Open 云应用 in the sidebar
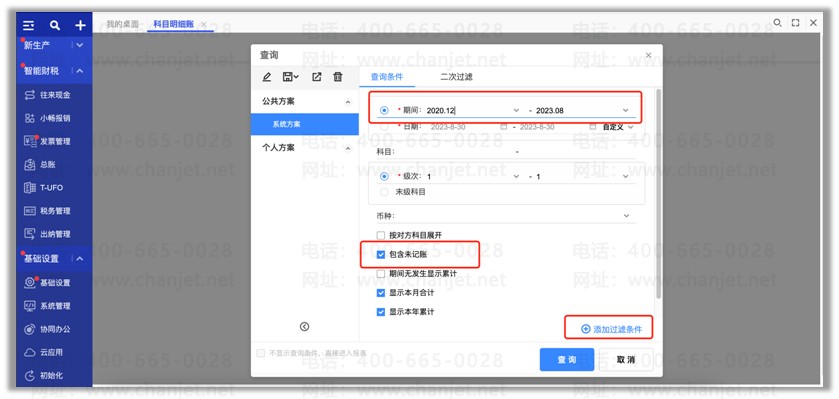 tap(44, 352)
